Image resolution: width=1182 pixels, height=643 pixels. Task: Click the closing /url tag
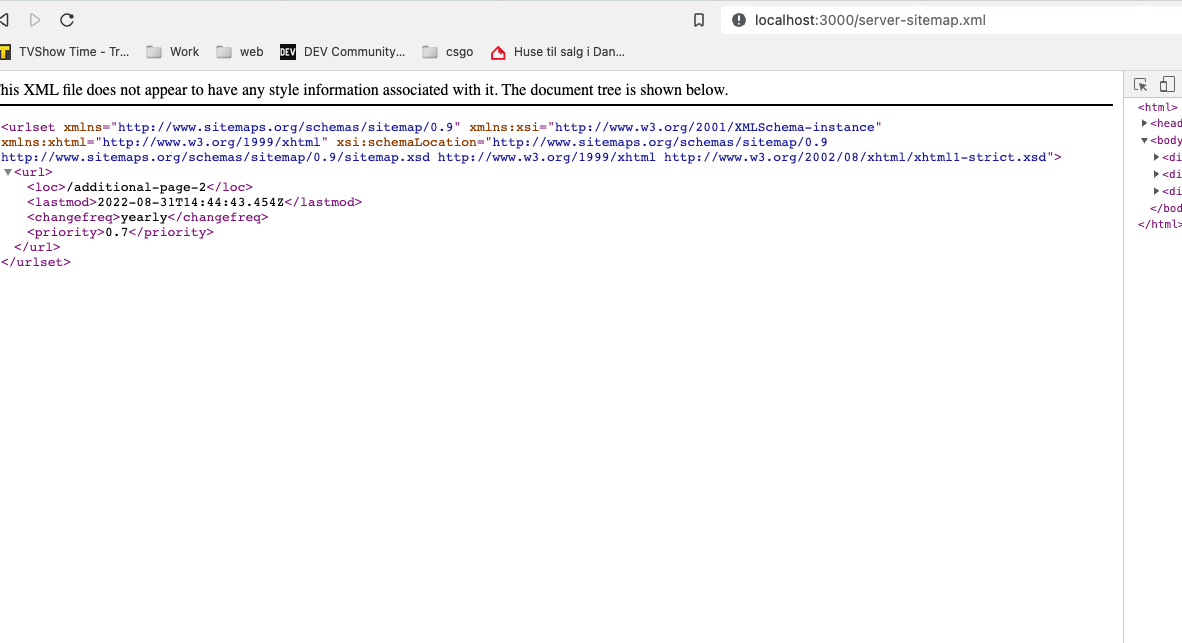(37, 247)
